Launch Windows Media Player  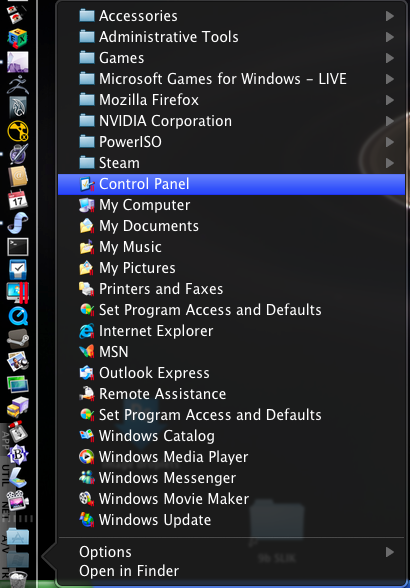pos(231,457)
